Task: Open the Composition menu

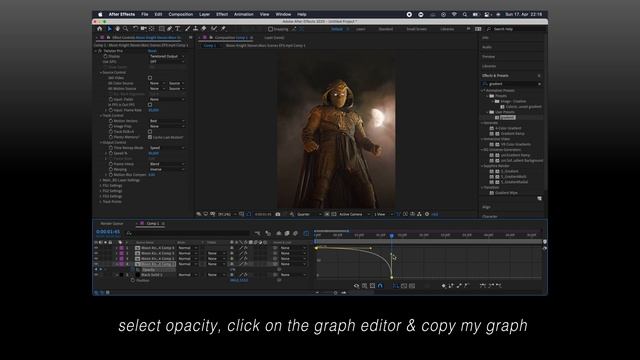Action: tap(180, 14)
